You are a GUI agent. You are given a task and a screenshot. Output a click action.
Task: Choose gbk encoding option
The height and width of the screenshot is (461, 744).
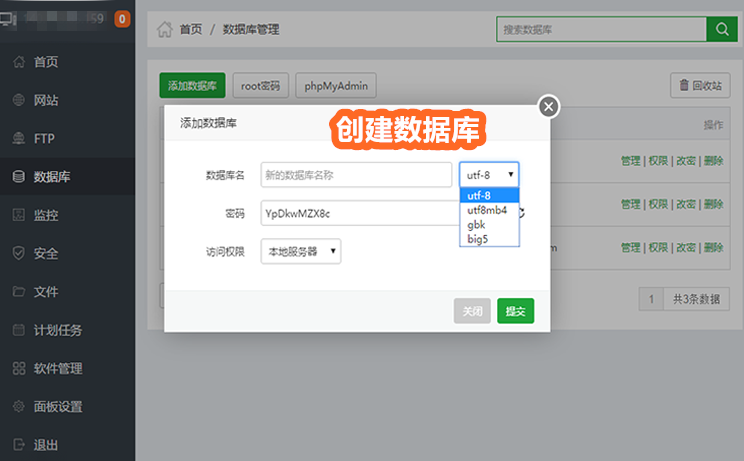point(477,225)
